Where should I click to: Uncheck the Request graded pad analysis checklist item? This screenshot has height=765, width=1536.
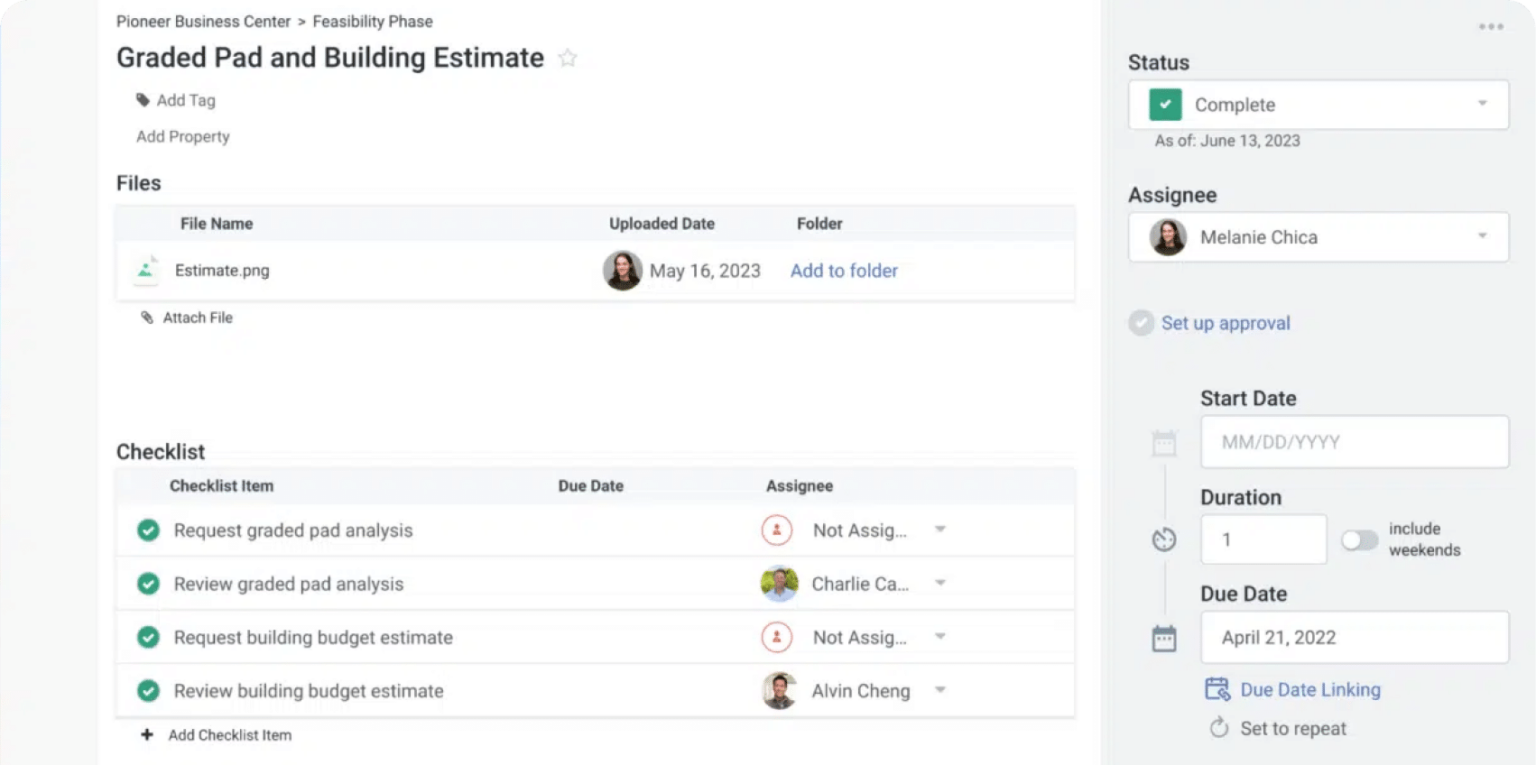pos(148,530)
